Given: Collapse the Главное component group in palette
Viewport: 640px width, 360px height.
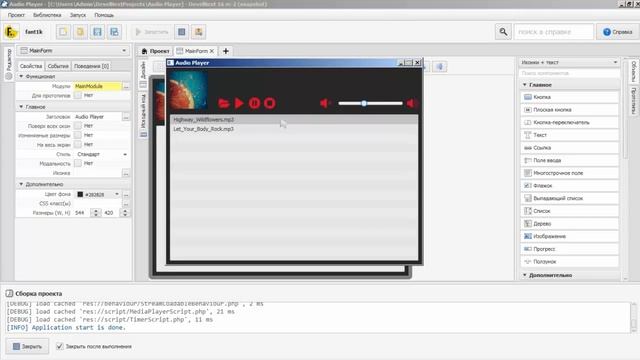Looking at the screenshot, I should (525, 85).
